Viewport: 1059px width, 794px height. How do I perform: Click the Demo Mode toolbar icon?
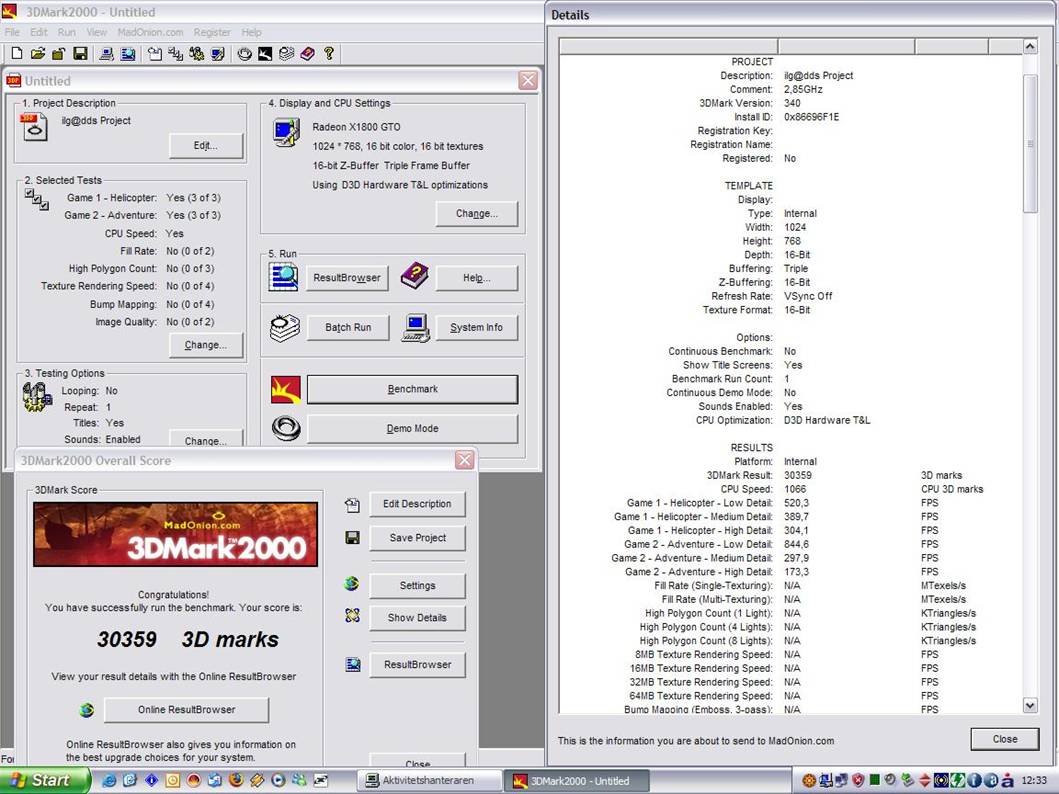244,53
